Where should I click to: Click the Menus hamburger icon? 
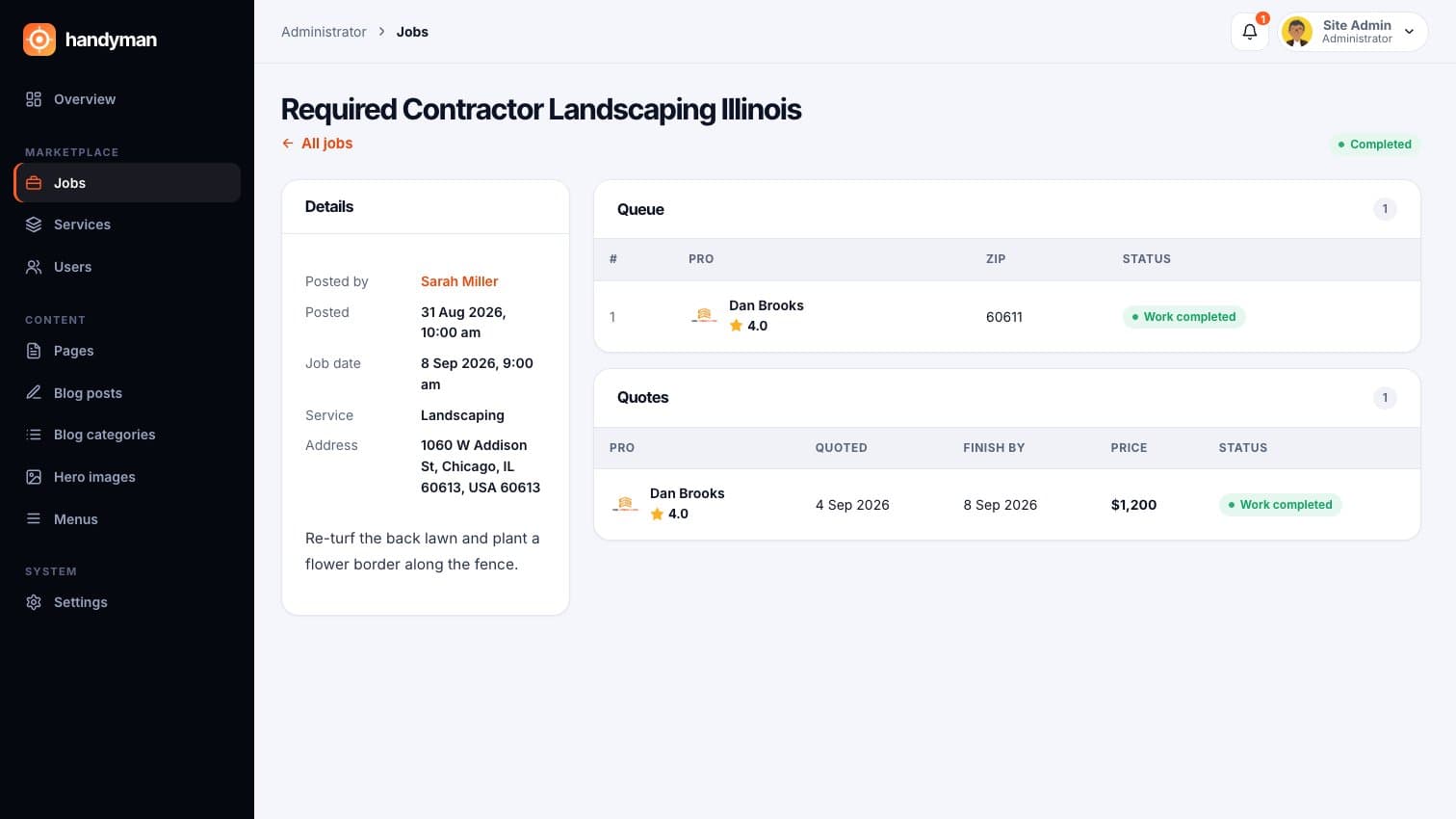tap(34, 519)
